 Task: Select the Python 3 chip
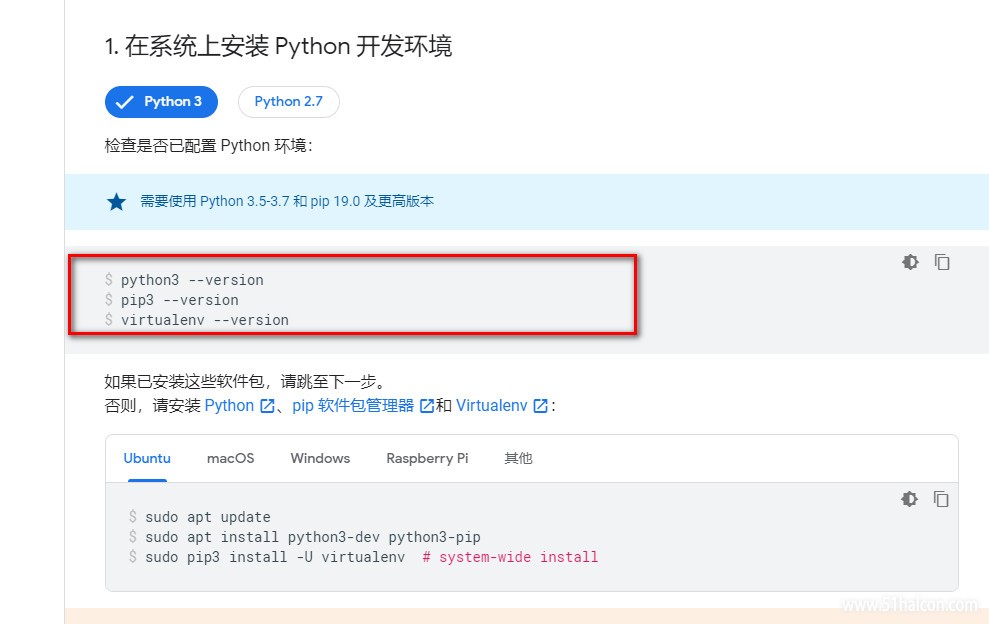point(161,102)
